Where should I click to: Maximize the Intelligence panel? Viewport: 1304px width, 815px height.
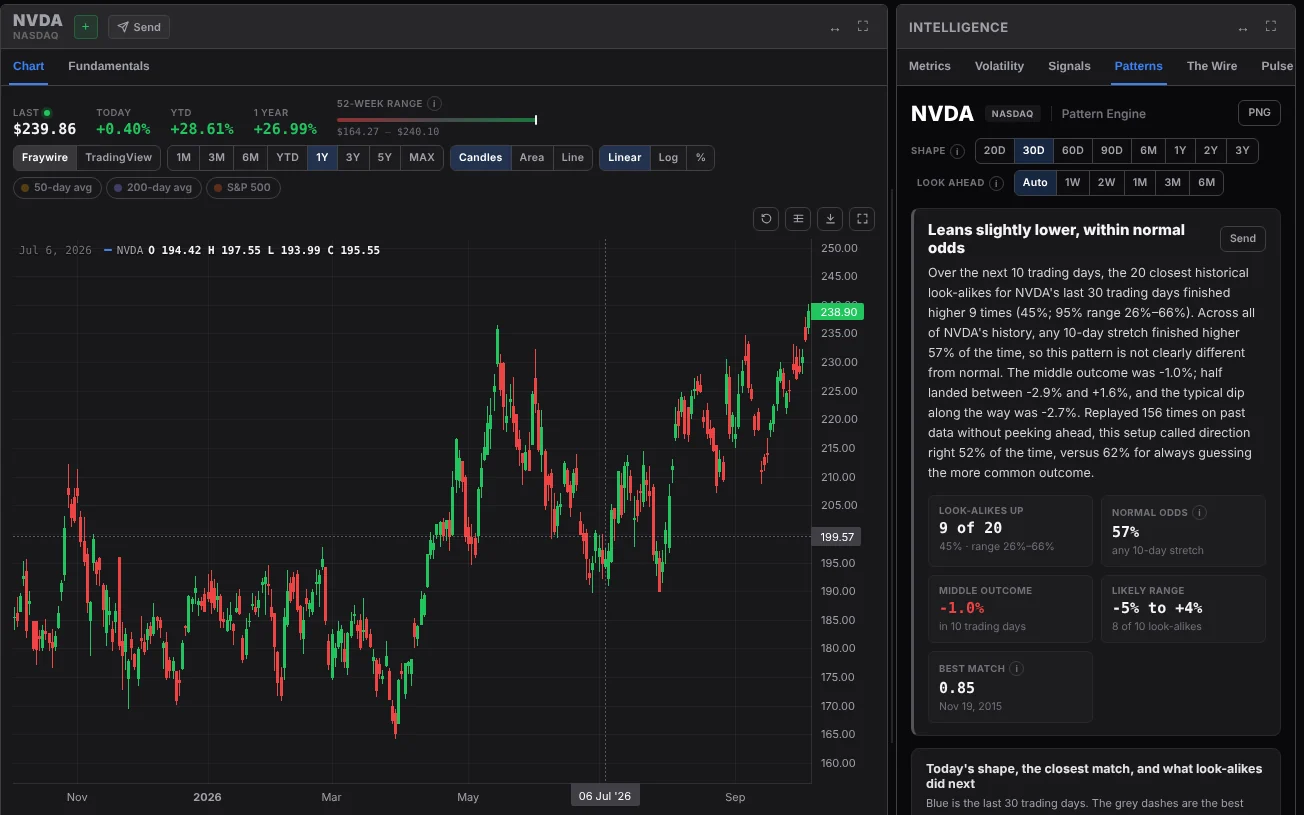pos(1271,27)
